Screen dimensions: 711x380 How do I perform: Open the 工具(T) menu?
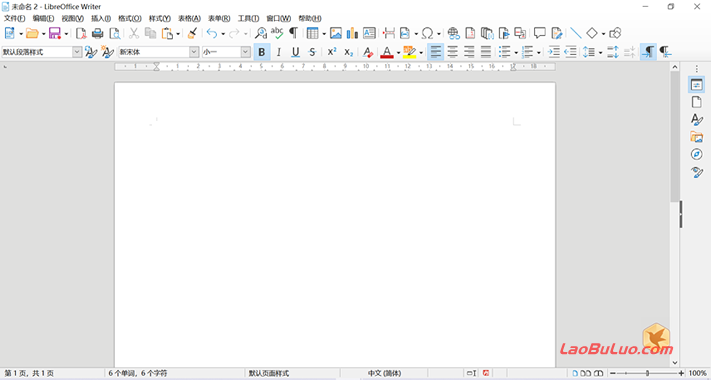pos(248,19)
